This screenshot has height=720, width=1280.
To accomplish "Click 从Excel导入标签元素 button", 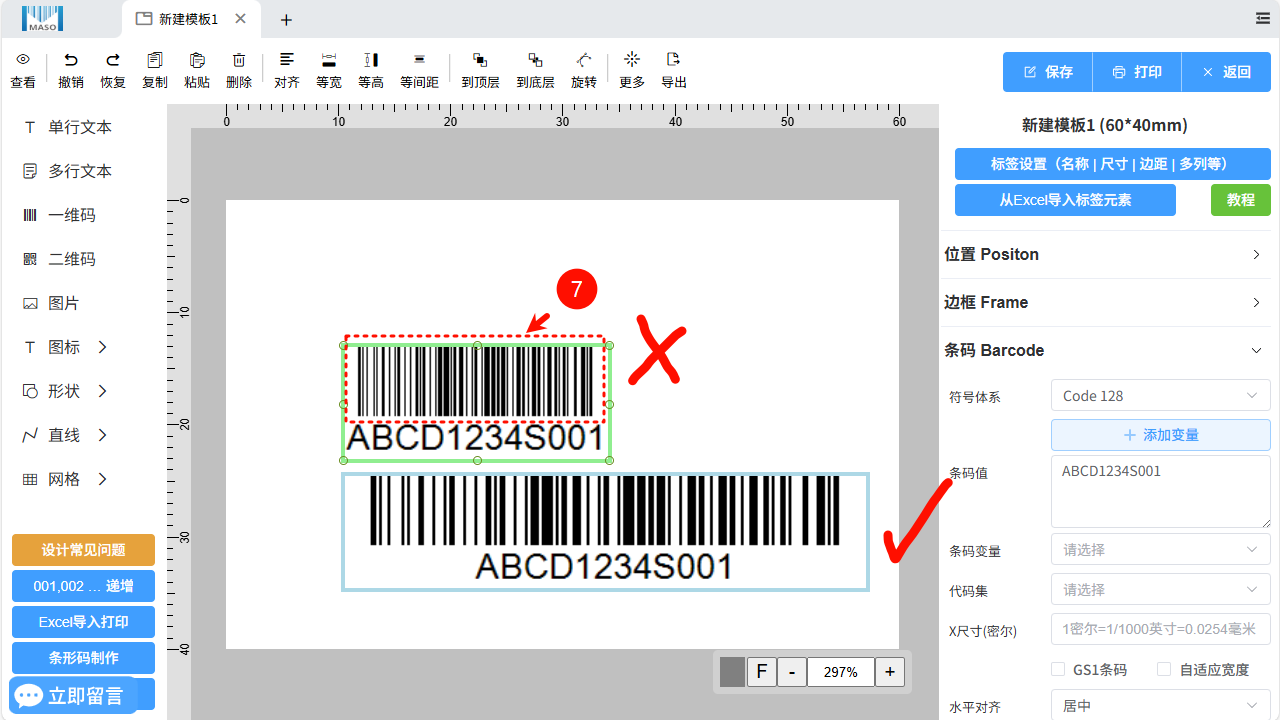I will (1065, 200).
